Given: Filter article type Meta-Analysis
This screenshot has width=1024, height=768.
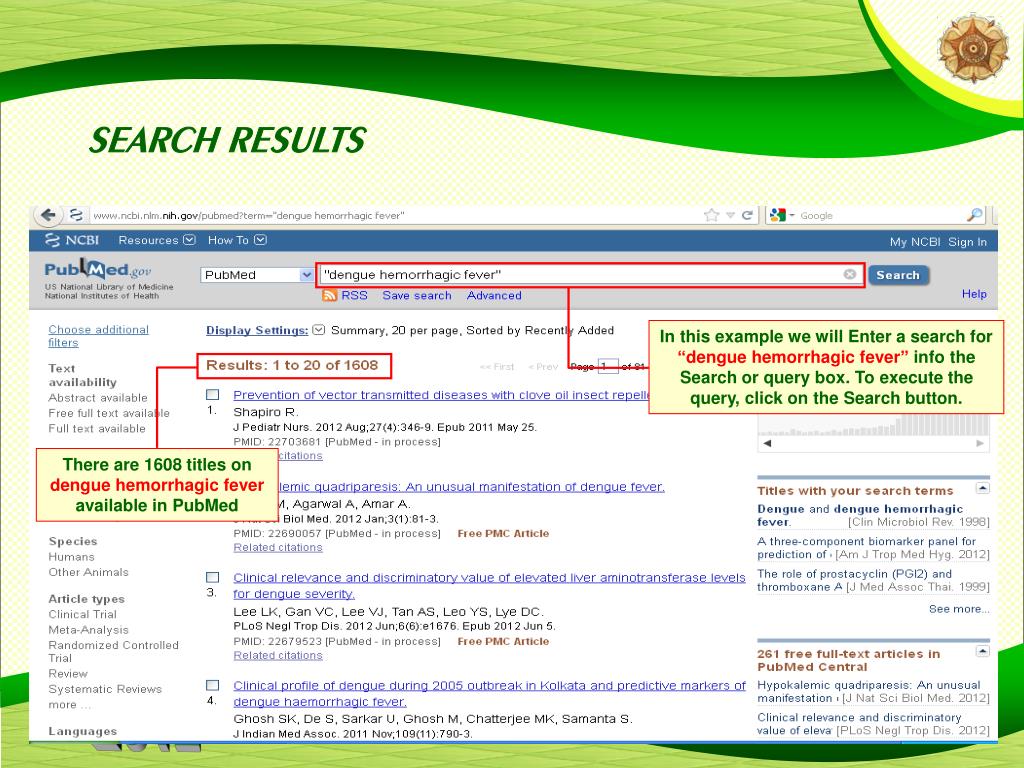Looking at the screenshot, I should pyautogui.click(x=88, y=630).
